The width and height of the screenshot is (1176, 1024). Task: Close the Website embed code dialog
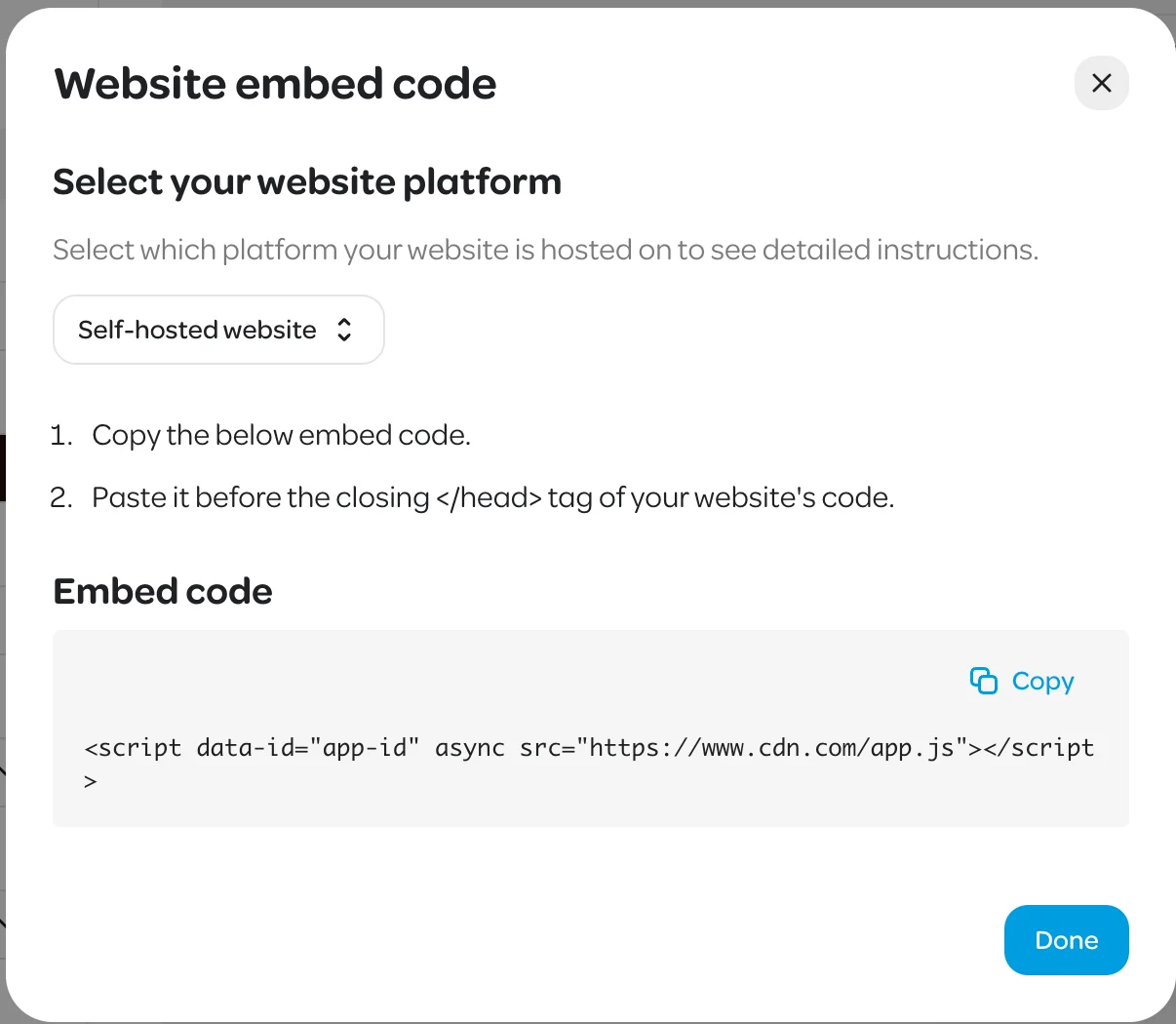click(1101, 83)
